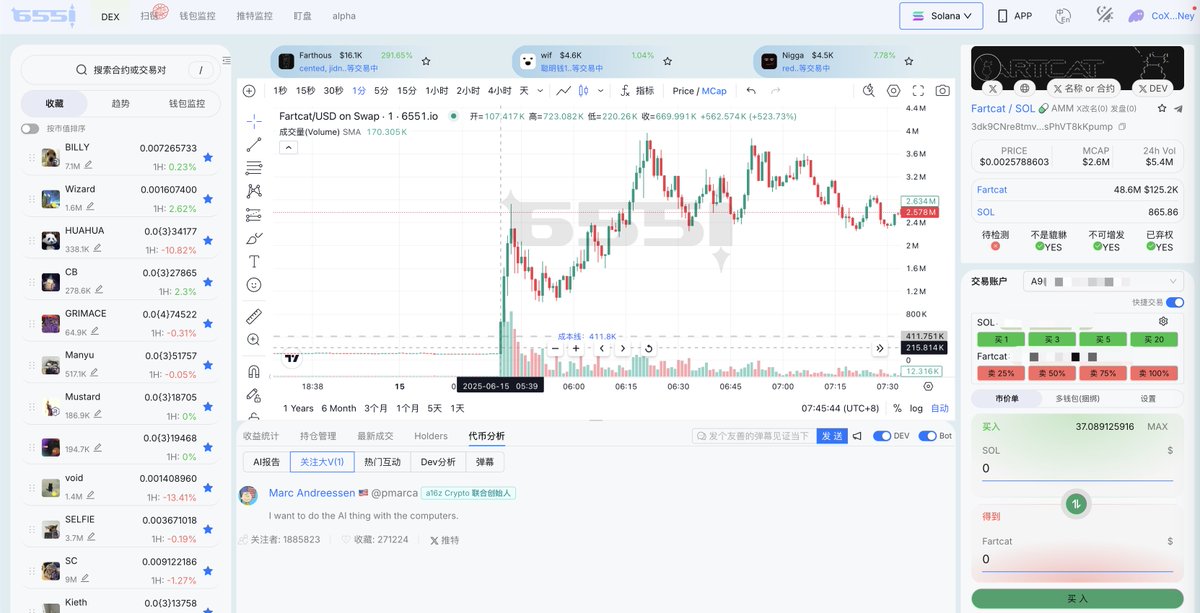Click the 发送 send button
This screenshot has height=613, width=1200.
click(x=831, y=436)
